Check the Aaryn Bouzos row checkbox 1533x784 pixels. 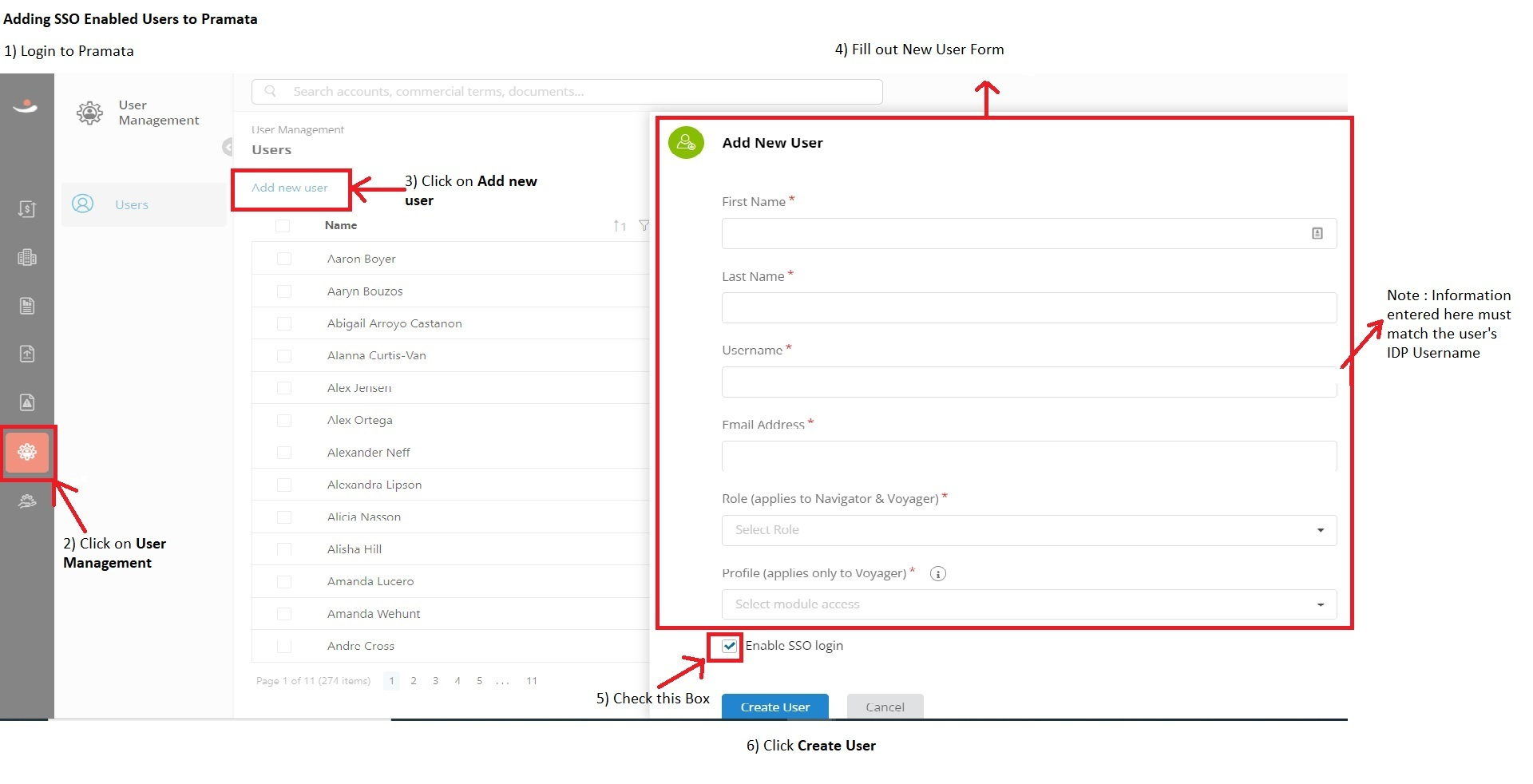click(283, 291)
